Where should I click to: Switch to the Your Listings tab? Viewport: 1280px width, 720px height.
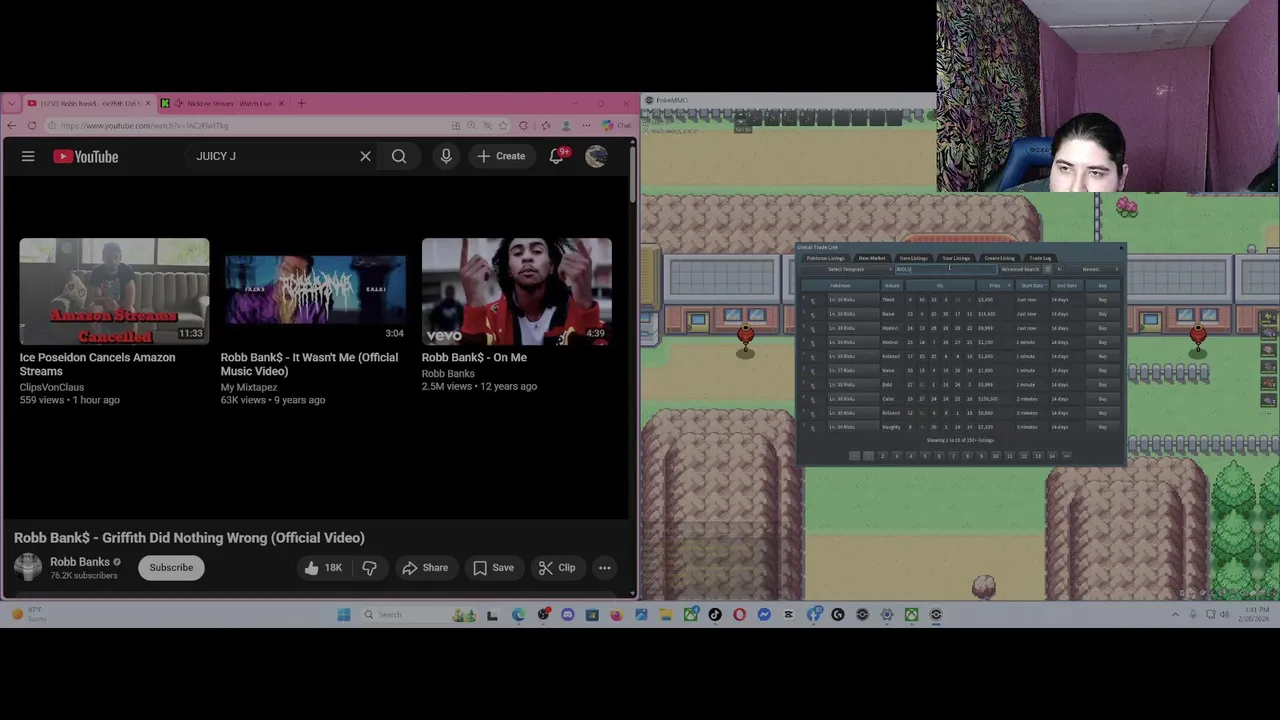tap(956, 258)
